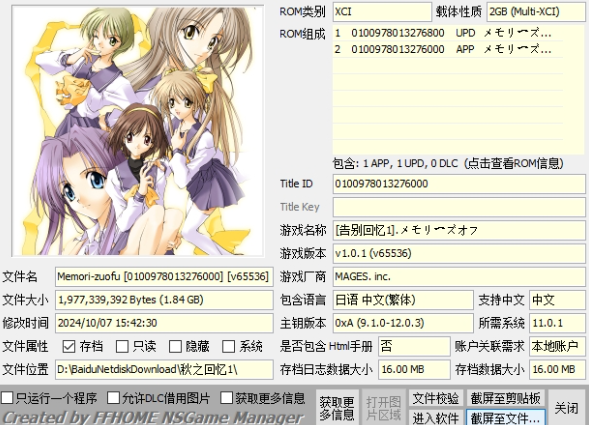Click the ROM类别 field showing XCI
The width and height of the screenshot is (589, 425).
click(x=382, y=12)
